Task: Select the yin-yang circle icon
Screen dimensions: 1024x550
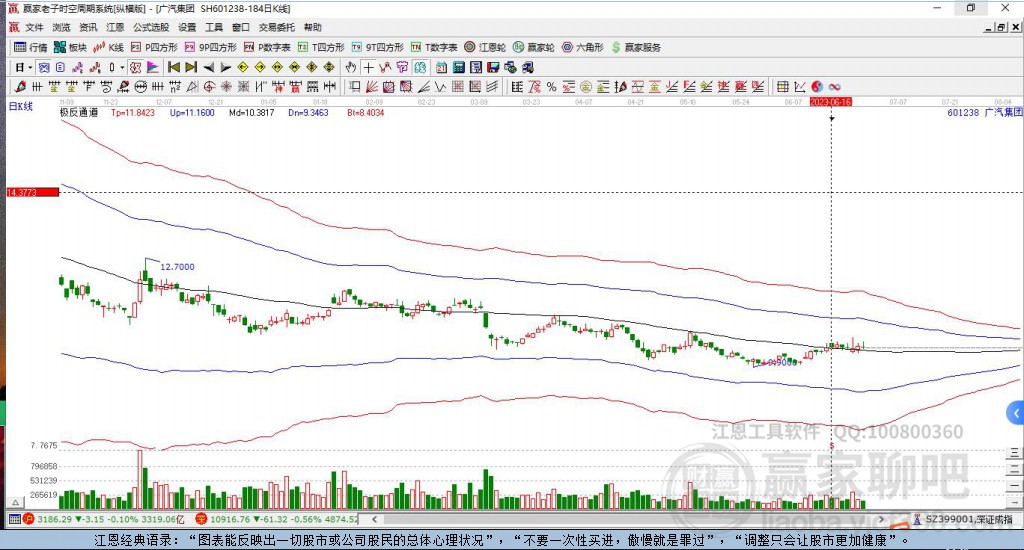Action: [816, 86]
